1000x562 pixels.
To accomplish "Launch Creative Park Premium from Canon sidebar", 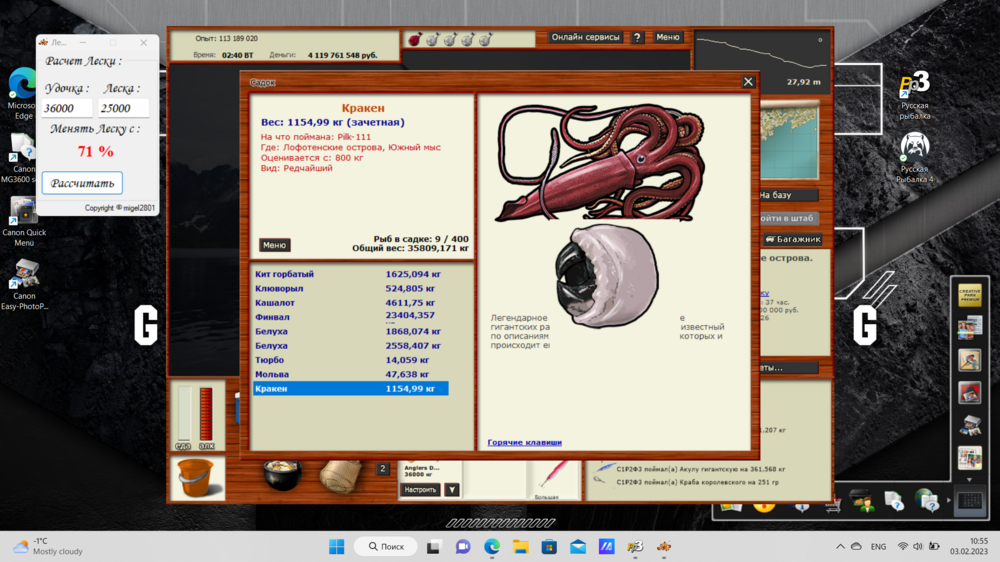I will point(969,295).
